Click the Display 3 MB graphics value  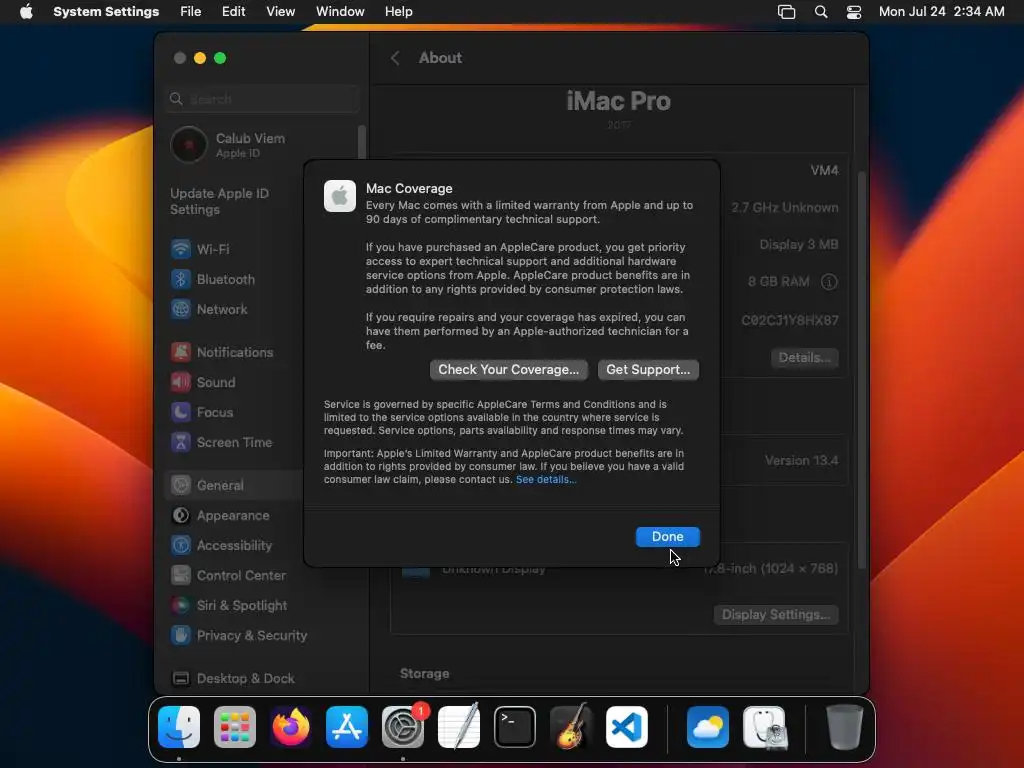798,245
